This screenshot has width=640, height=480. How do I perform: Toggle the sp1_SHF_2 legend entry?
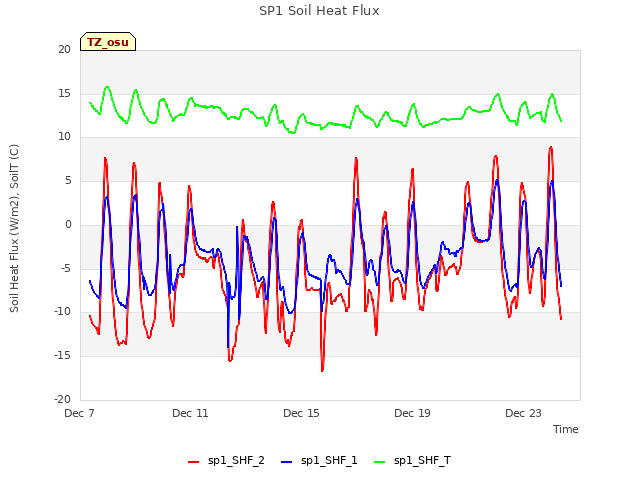226,461
